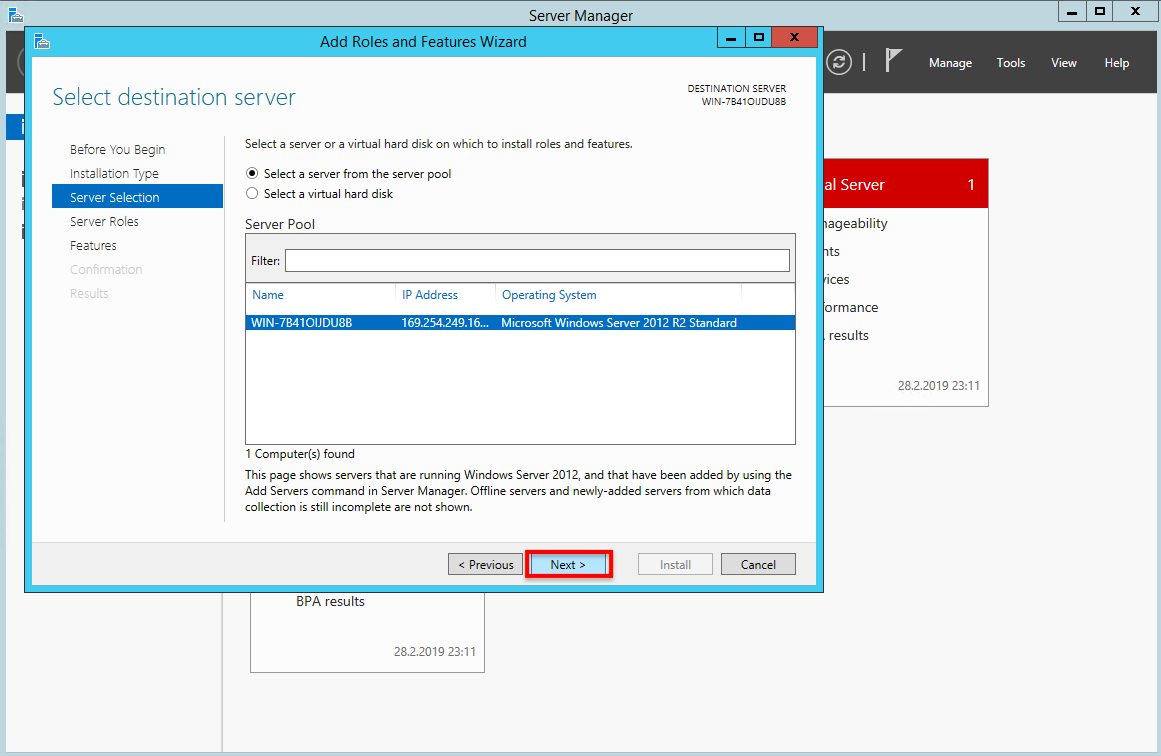Image resolution: width=1161 pixels, height=756 pixels.
Task: Click the Next button
Action: (568, 564)
